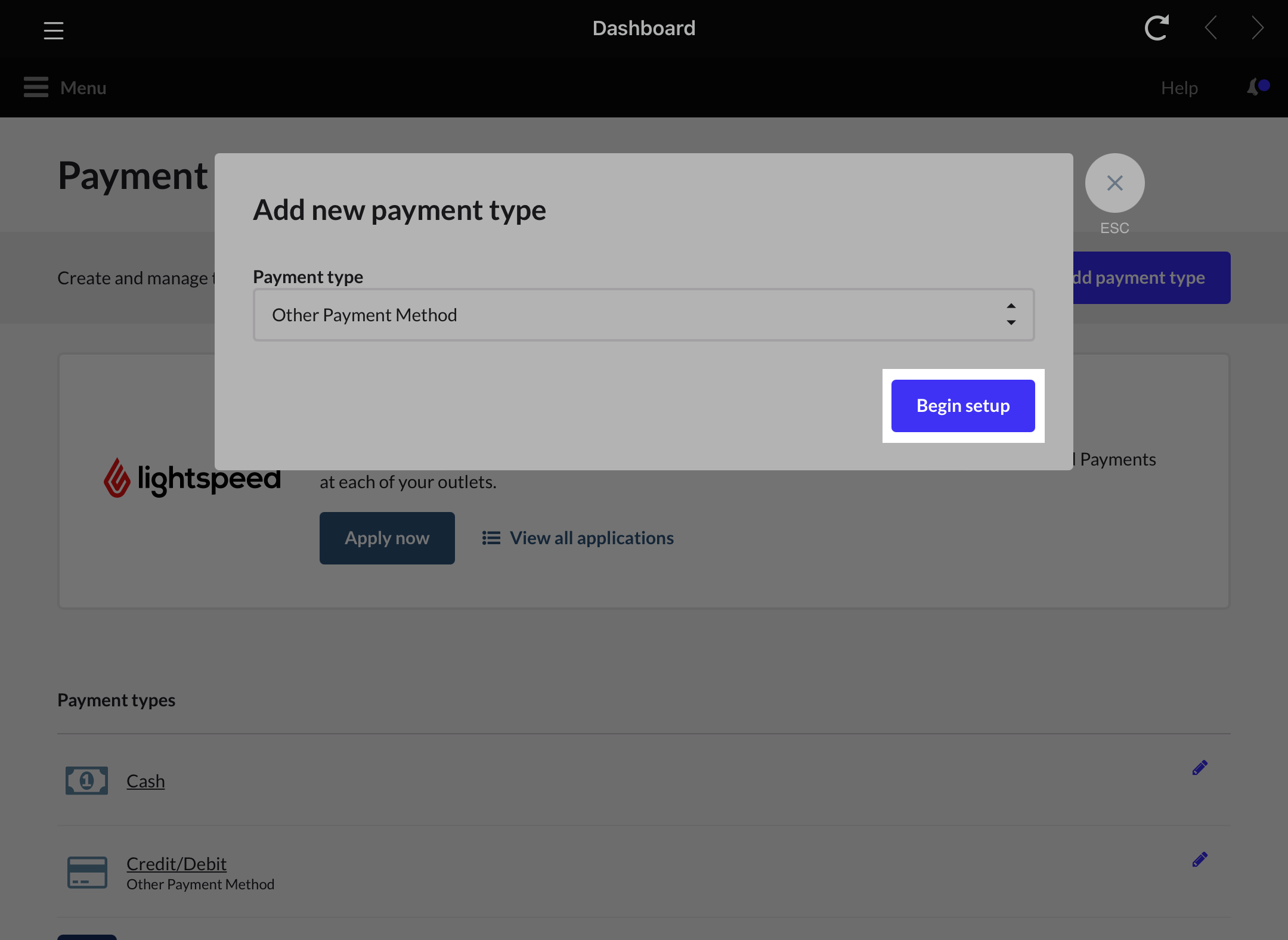Open the Credit/Debit payment type link
1288x940 pixels.
177,864
